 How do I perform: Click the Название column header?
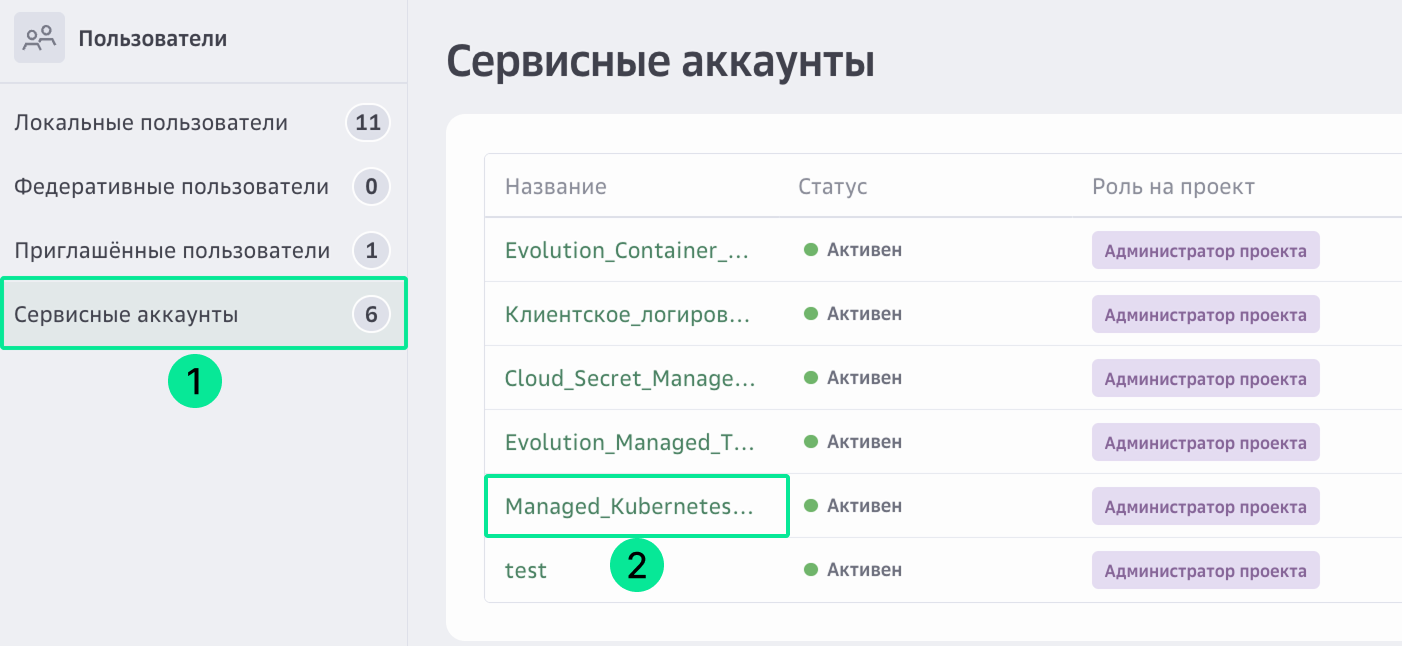point(555,186)
